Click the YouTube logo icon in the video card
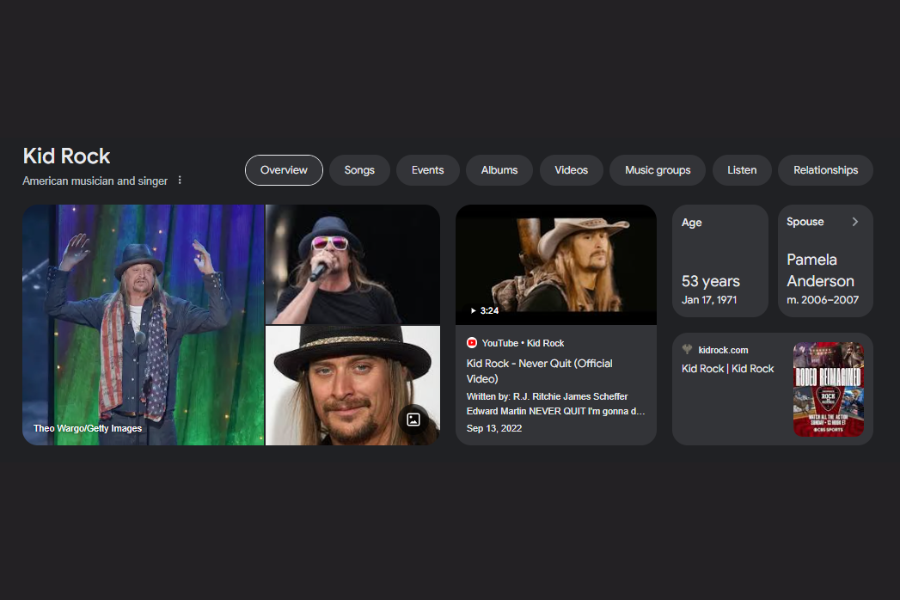900x600 pixels. (x=472, y=343)
